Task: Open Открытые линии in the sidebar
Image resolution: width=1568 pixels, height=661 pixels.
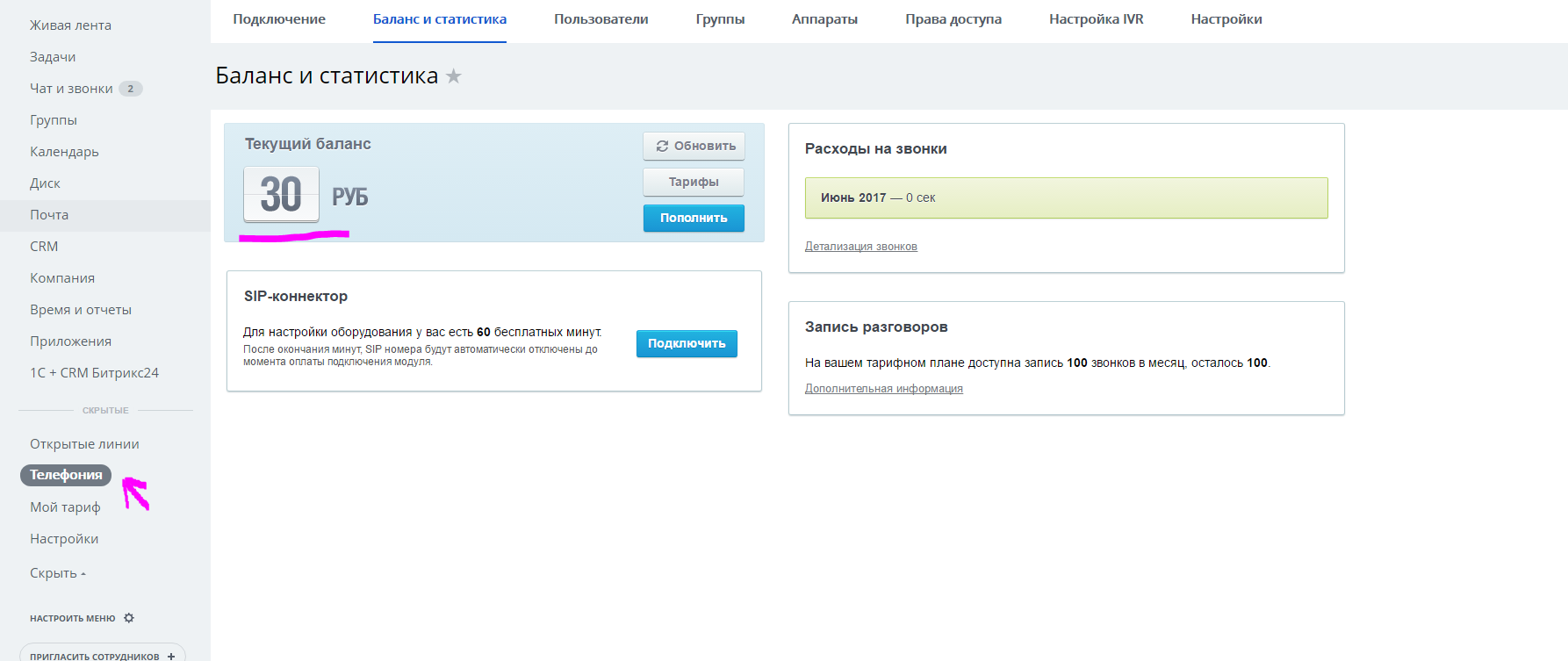Action: point(84,444)
